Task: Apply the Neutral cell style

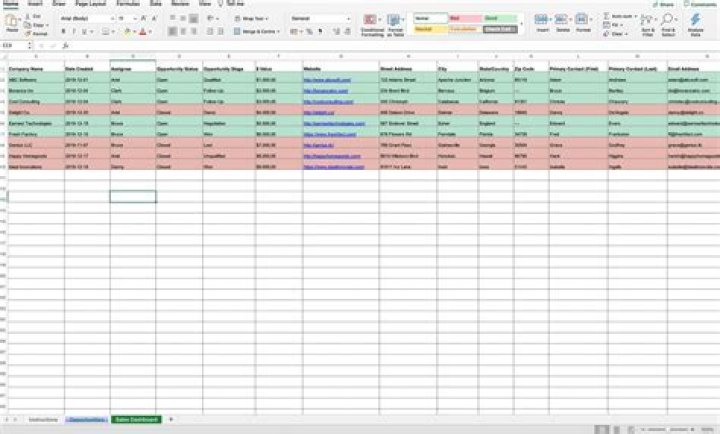Action: (x=430, y=29)
